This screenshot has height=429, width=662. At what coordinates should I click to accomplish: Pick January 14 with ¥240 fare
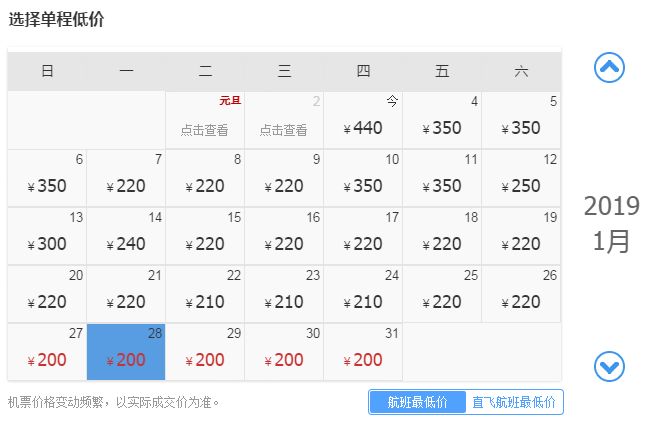[x=126, y=243]
